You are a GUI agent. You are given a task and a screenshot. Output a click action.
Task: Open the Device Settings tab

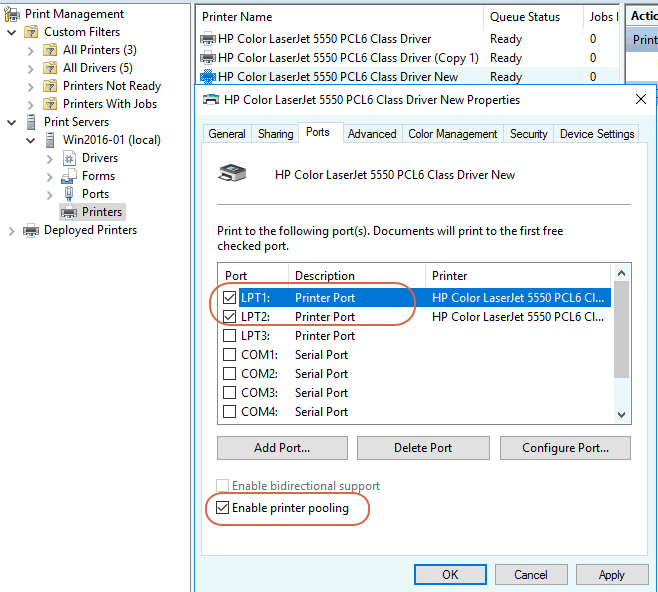(x=597, y=134)
